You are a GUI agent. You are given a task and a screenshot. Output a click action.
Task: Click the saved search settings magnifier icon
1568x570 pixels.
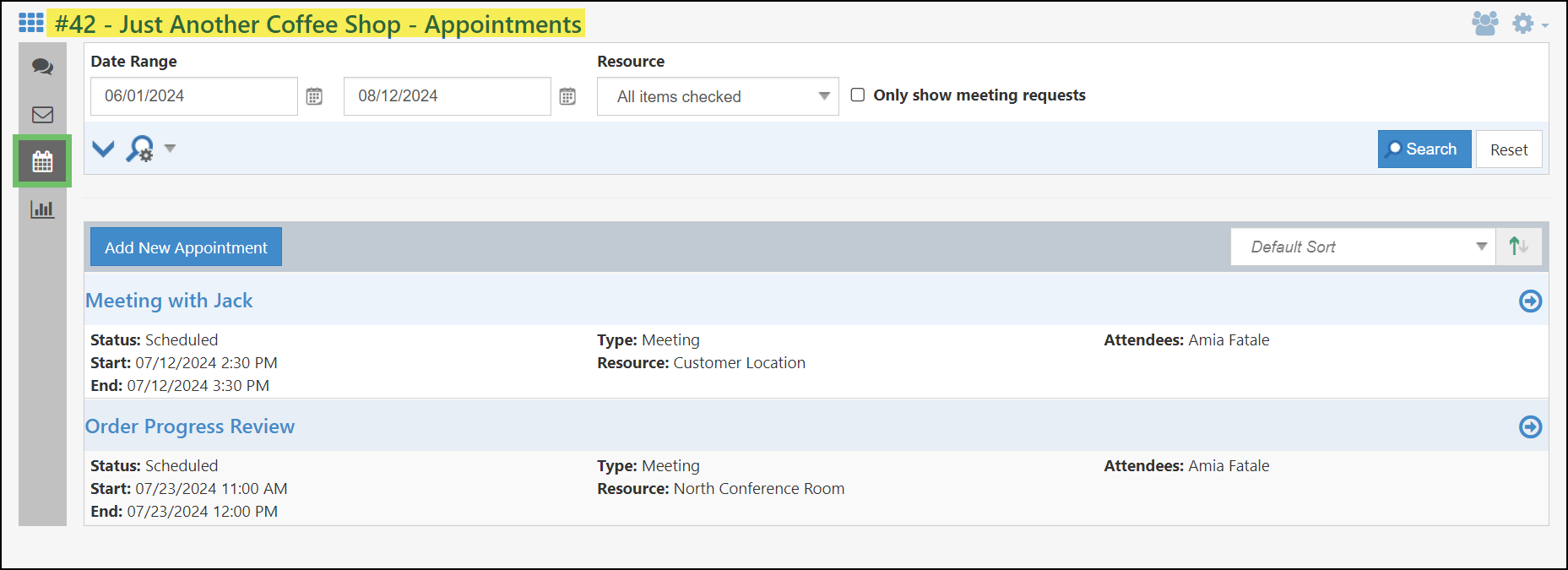tap(140, 149)
